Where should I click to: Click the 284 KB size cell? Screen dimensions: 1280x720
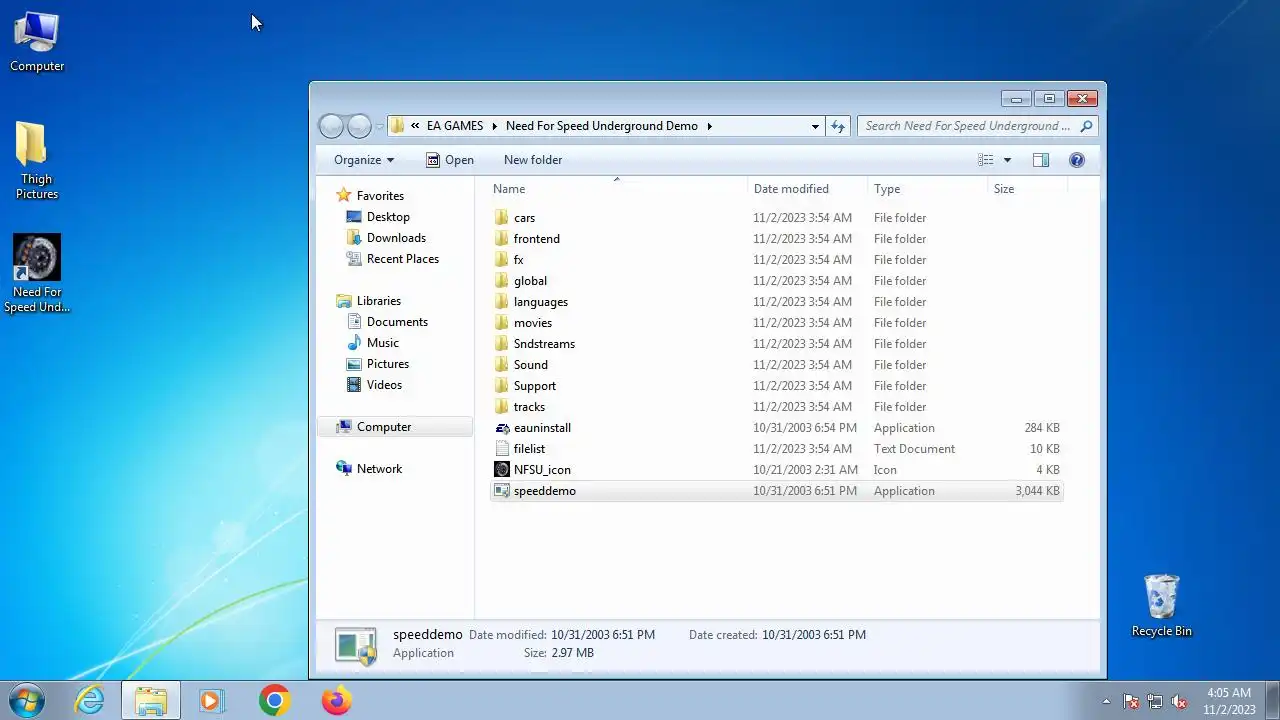(1042, 428)
